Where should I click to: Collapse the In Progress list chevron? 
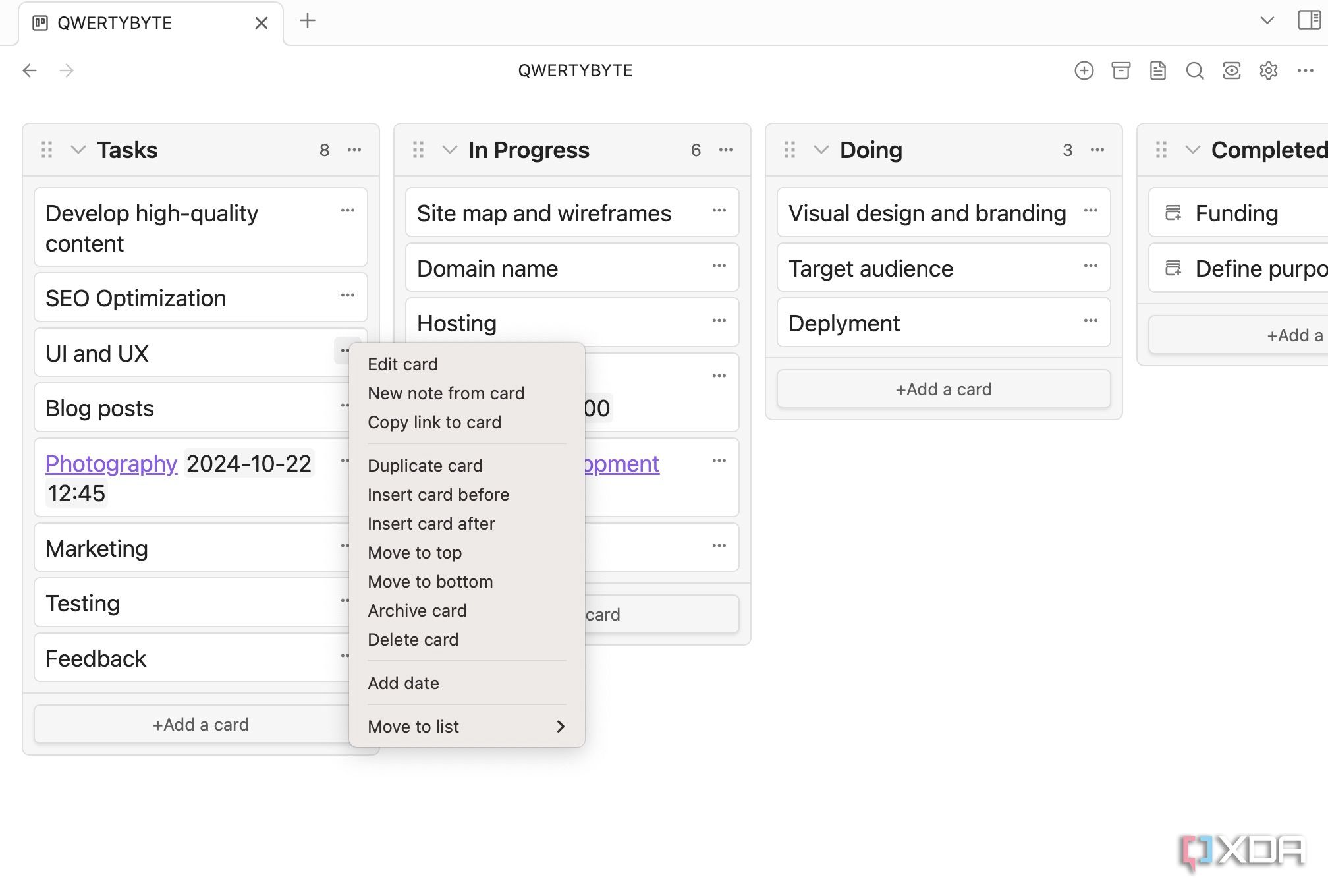click(x=450, y=150)
